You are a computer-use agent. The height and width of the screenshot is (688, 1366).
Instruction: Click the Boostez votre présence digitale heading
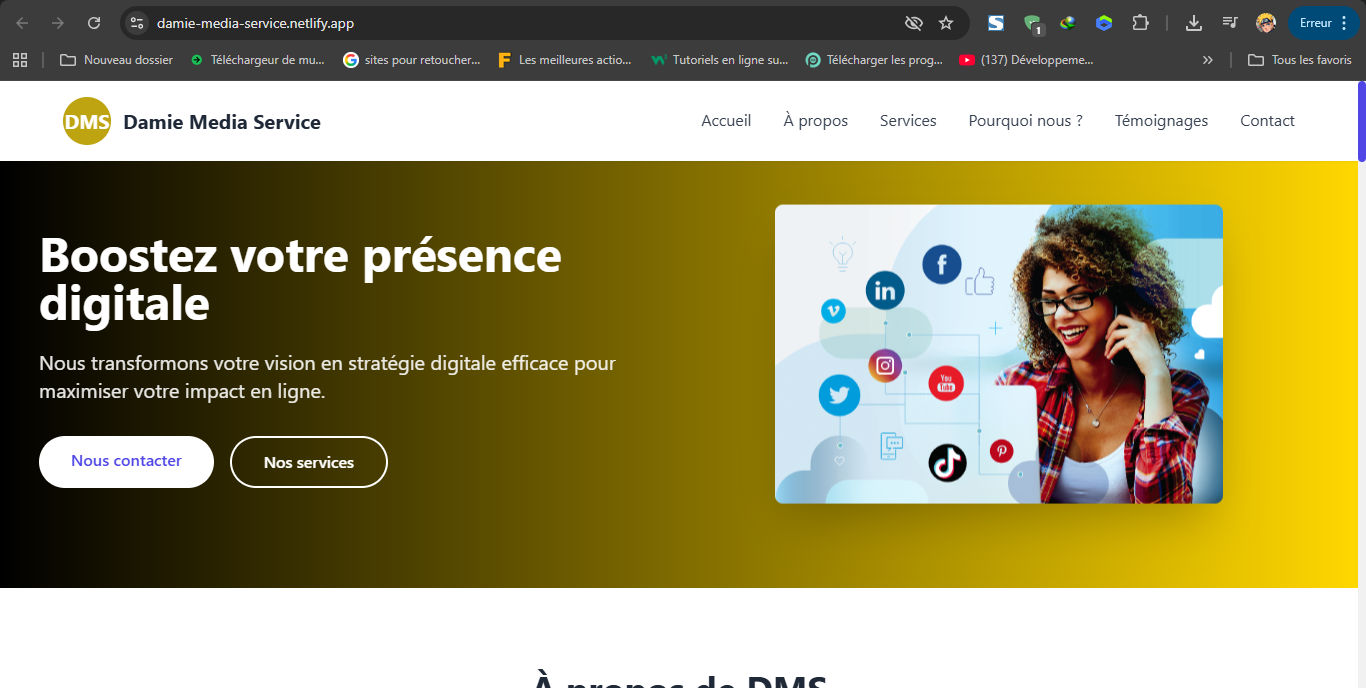pos(300,279)
